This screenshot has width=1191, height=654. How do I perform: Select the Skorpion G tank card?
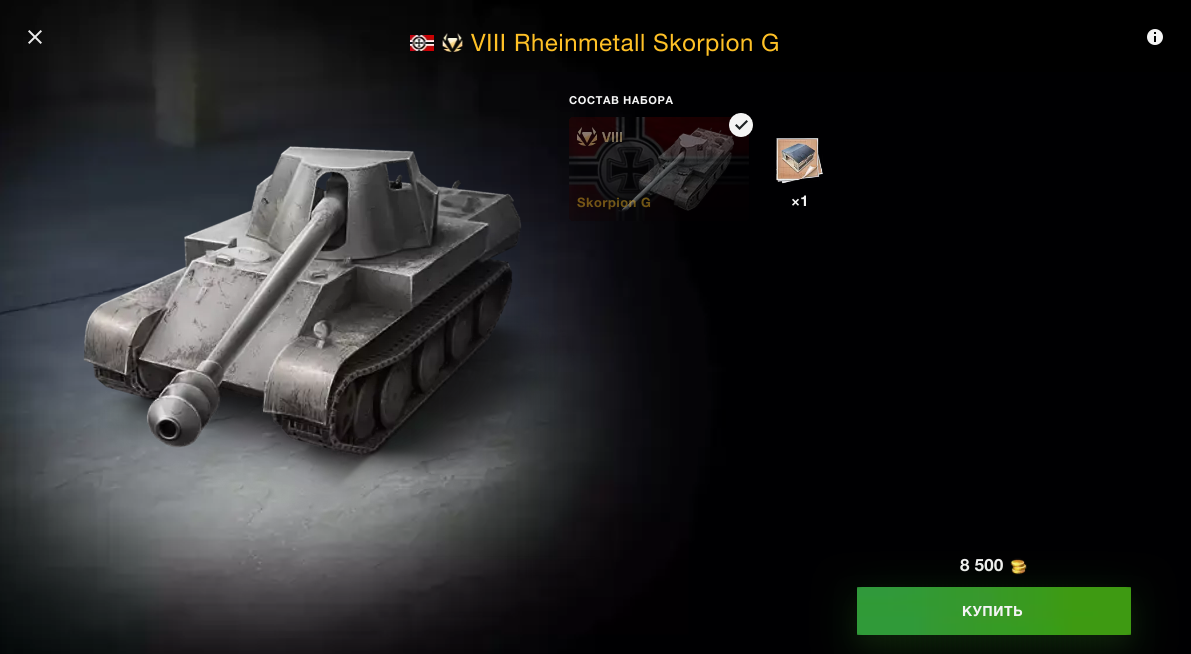659,168
